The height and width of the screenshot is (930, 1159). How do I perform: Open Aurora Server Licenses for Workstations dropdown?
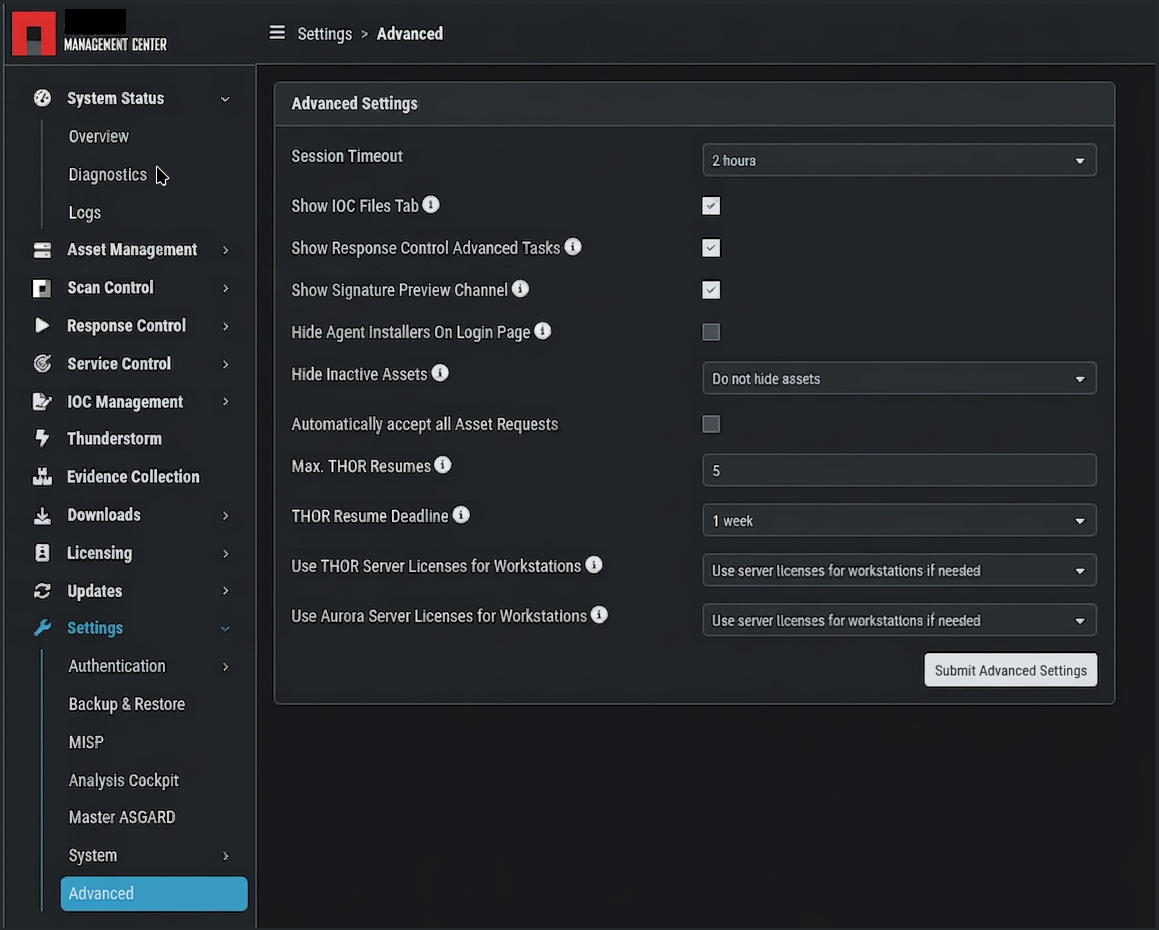pyautogui.click(x=899, y=620)
